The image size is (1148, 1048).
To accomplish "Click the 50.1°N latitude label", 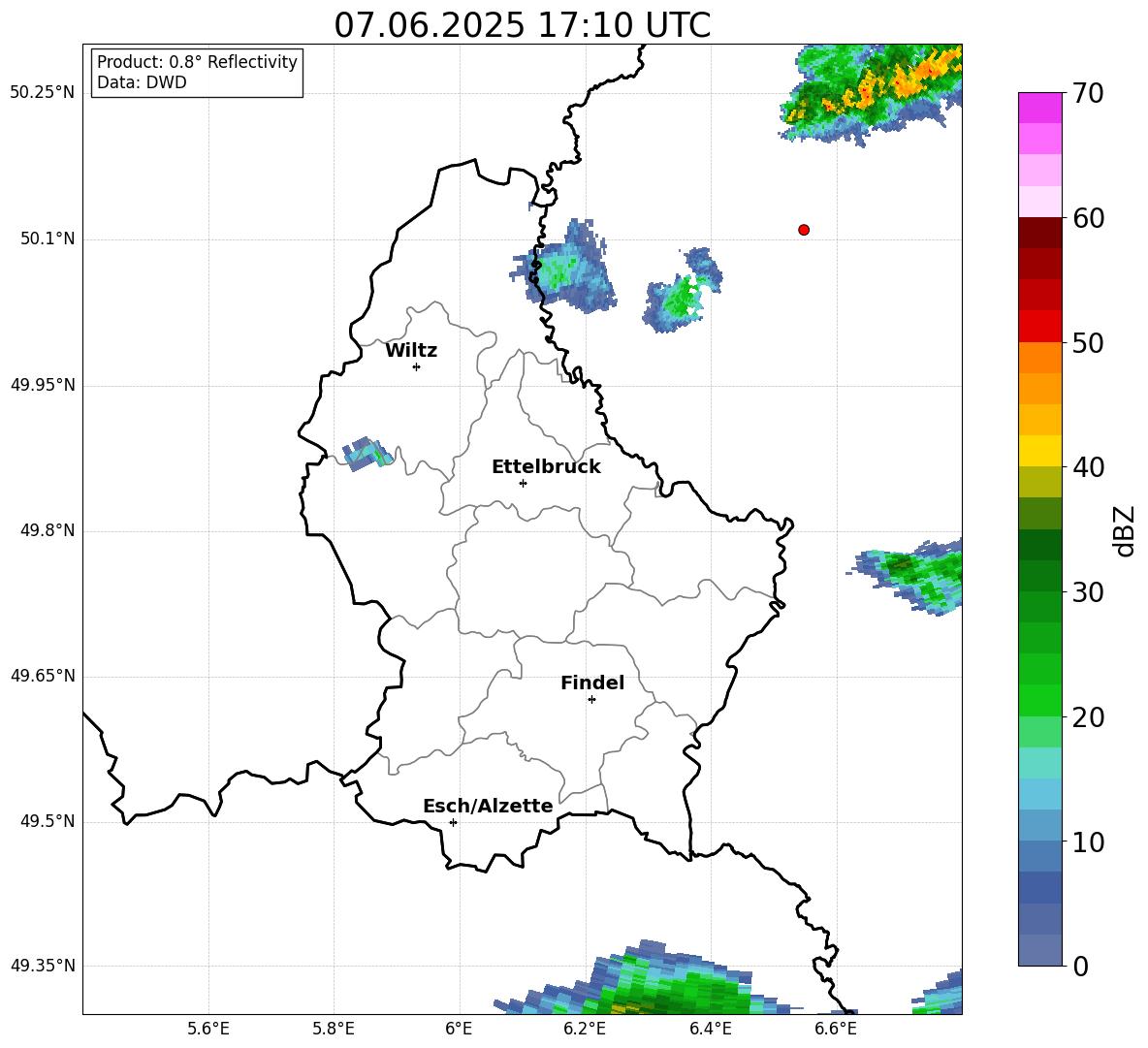I will tap(48, 239).
